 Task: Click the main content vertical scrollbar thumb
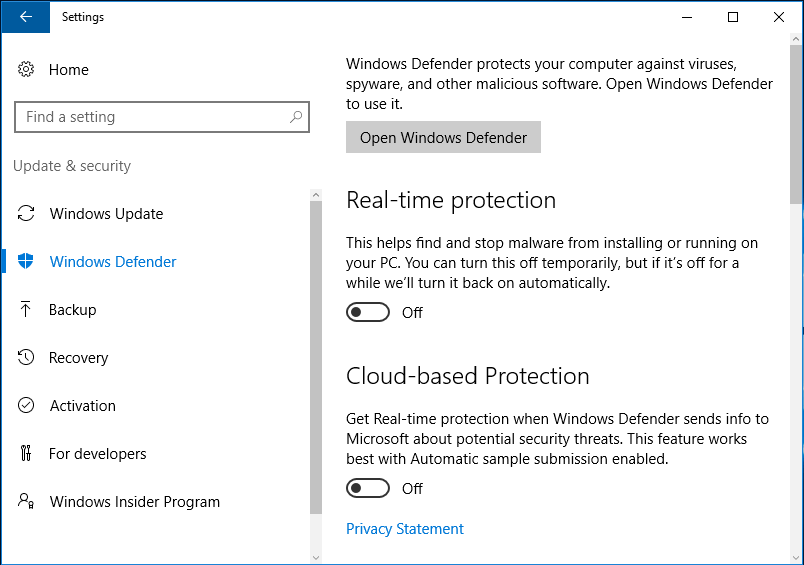click(x=796, y=120)
